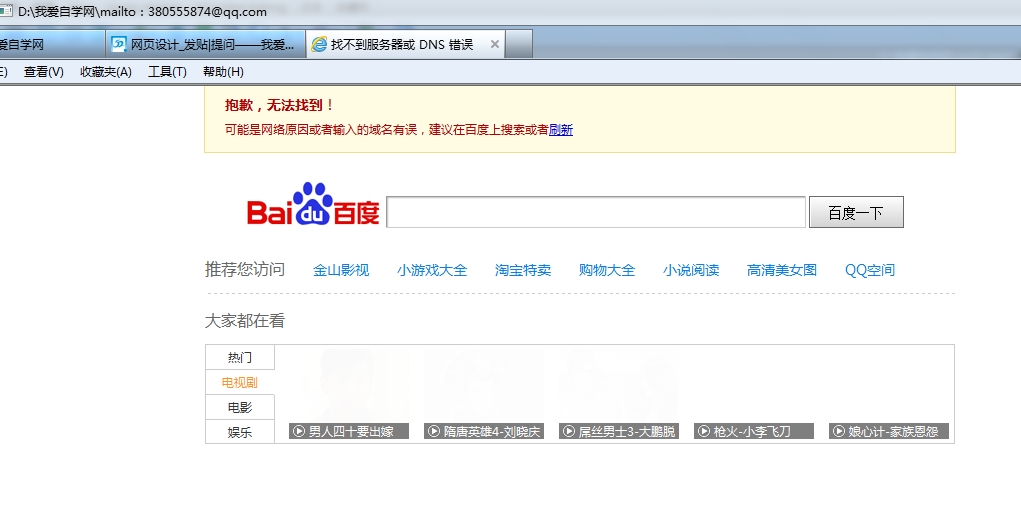Open the 收藏夹(A) menu
Screen dimensions: 1021x516
click(x=105, y=72)
